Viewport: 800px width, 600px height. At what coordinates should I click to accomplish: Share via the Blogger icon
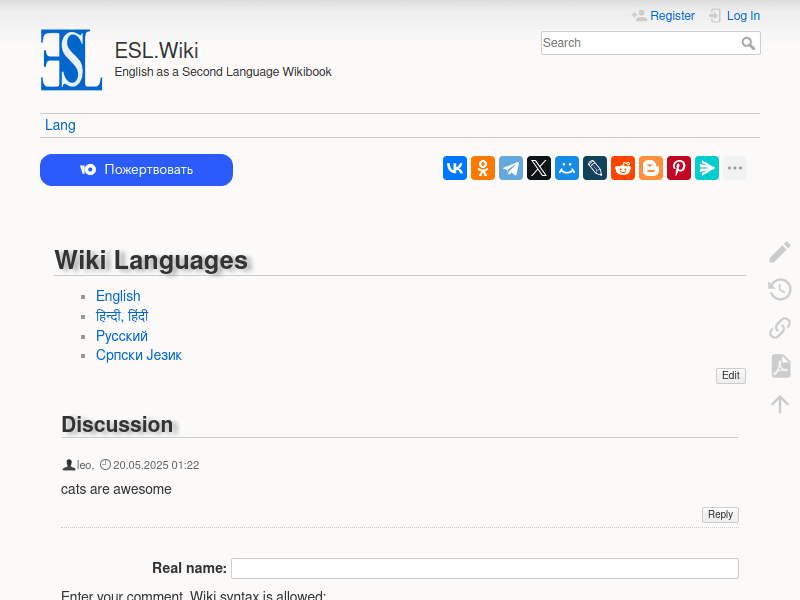click(651, 168)
